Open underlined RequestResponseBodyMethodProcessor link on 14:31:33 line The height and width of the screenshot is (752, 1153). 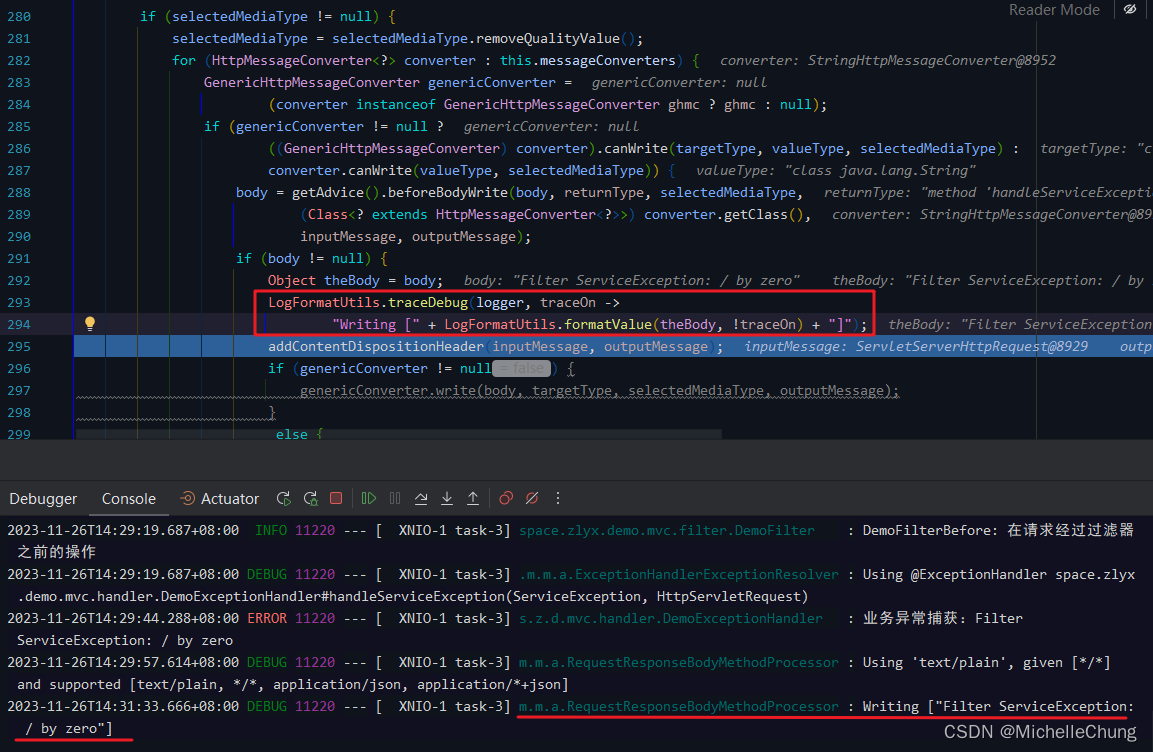click(x=679, y=706)
